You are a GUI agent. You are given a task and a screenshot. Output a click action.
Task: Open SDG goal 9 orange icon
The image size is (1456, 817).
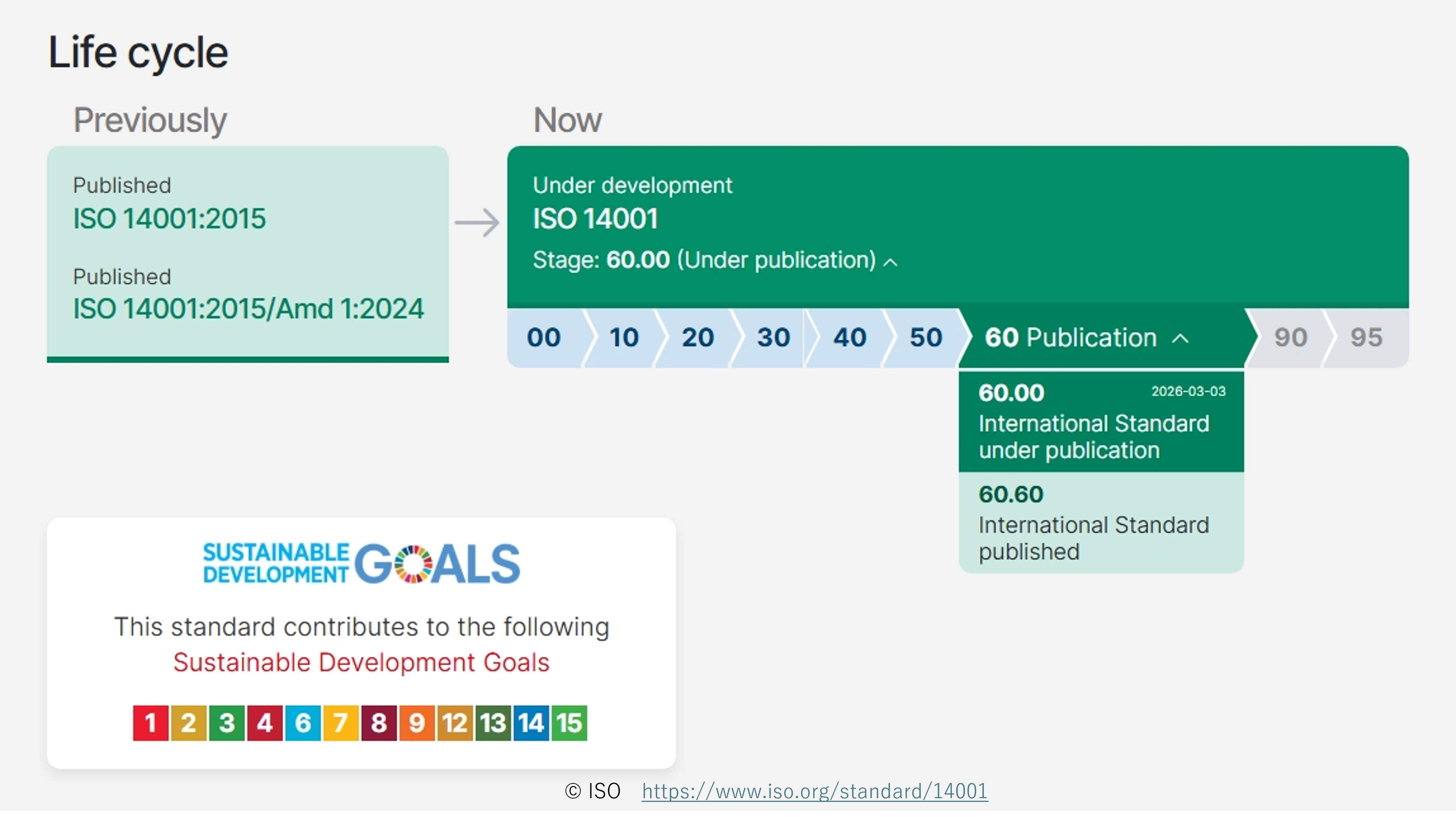point(417,723)
